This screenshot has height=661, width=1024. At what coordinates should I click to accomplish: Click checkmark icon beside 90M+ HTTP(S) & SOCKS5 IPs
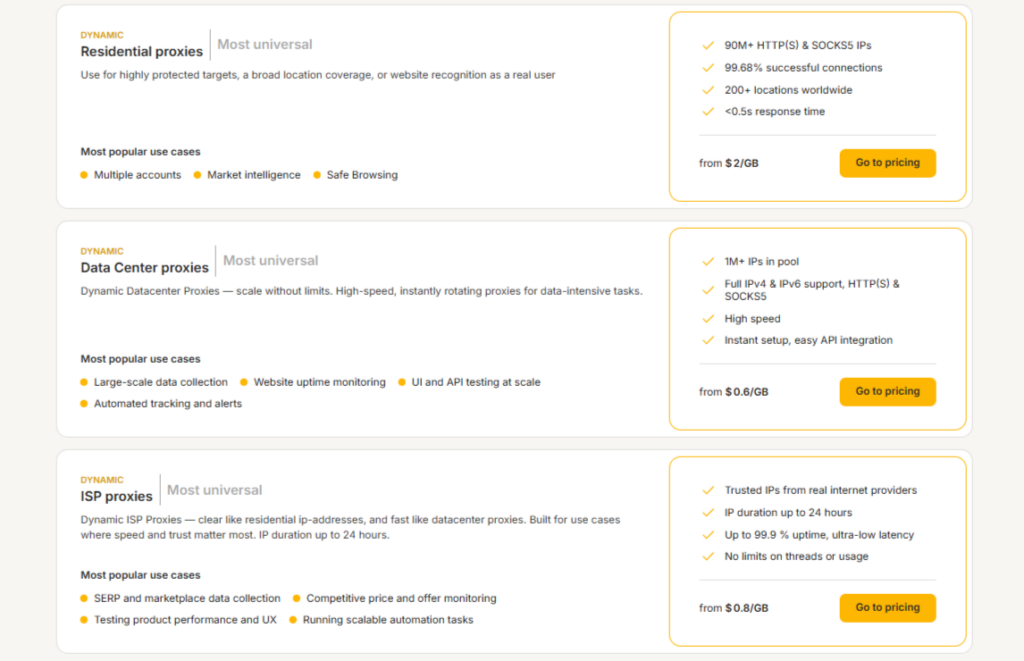pyautogui.click(x=708, y=46)
